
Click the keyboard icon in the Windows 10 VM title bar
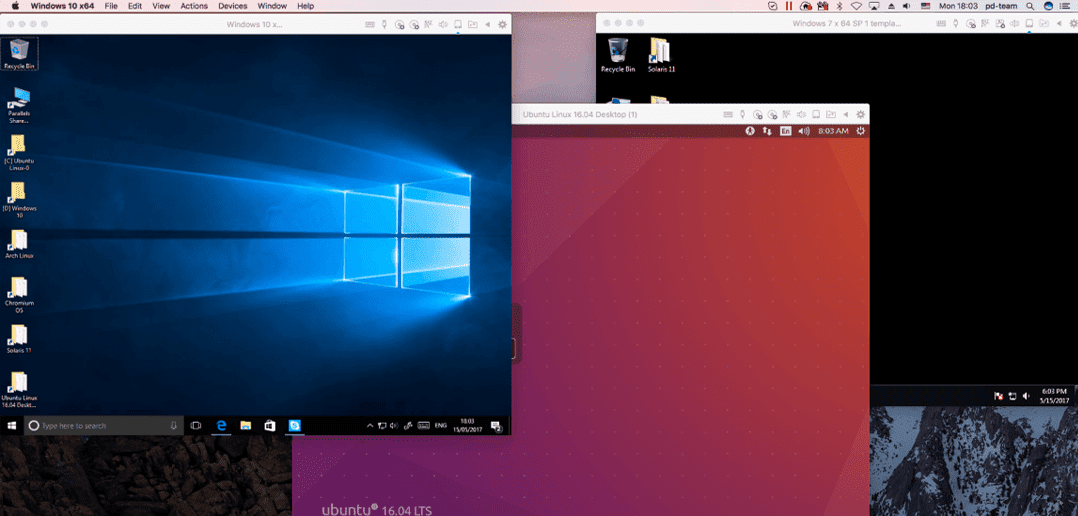370,24
